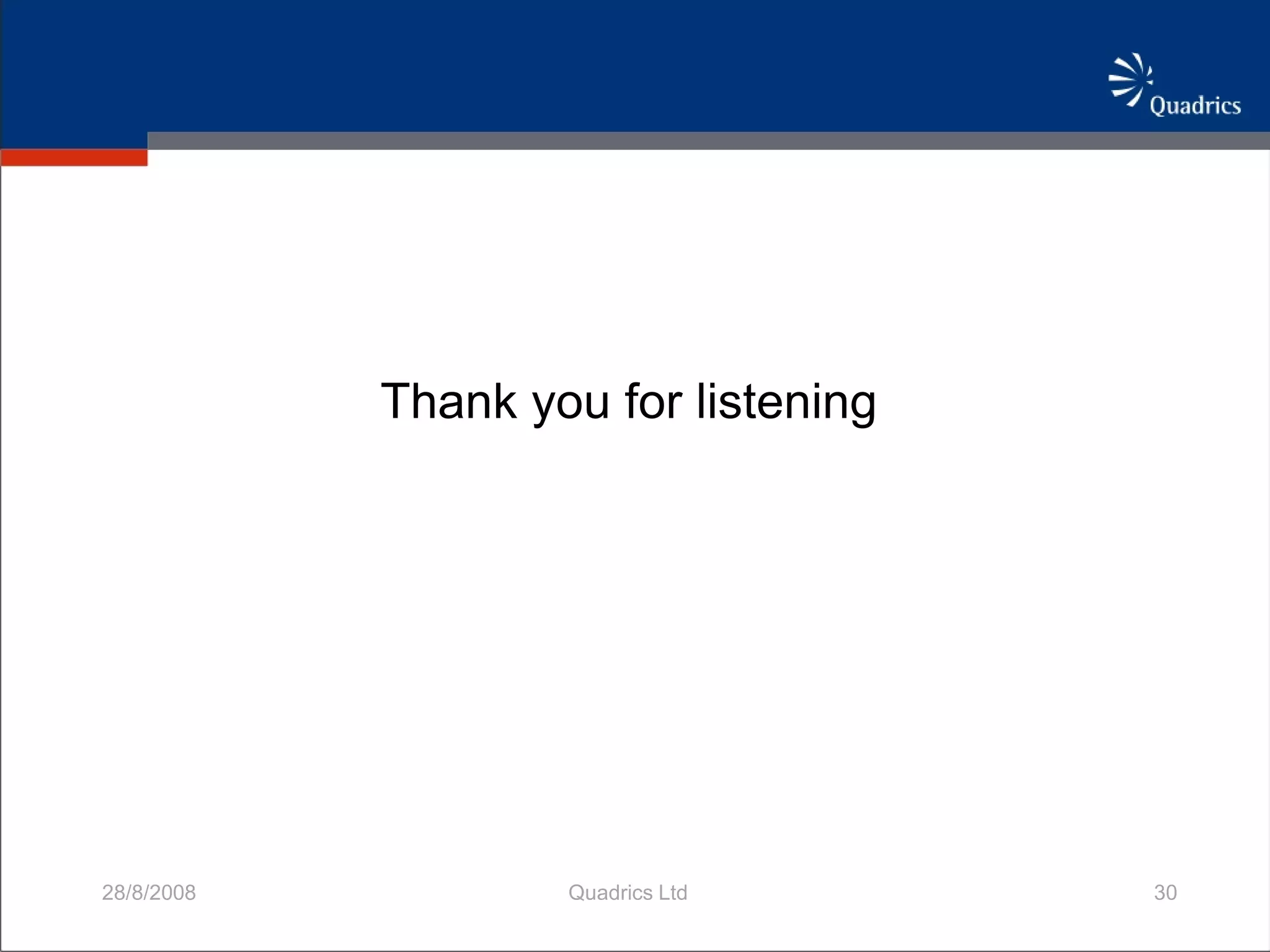Click the word 'Ltd' in the footer
Screen dimensions: 1270x952
point(672,892)
